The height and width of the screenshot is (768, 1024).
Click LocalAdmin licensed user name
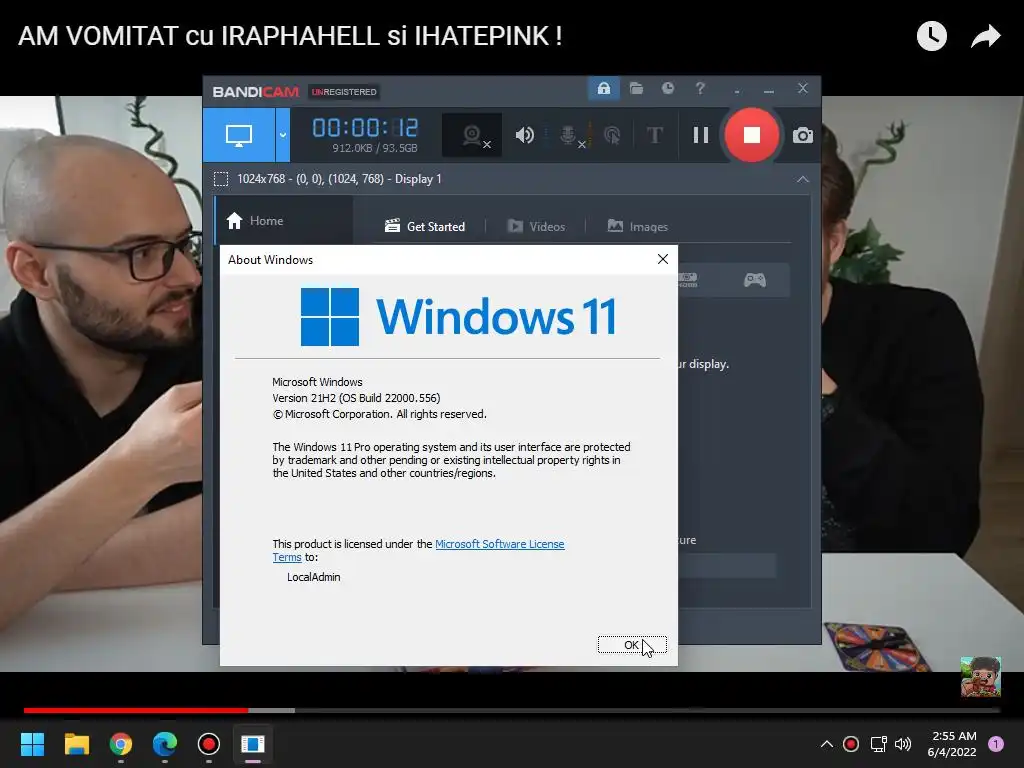pos(313,577)
